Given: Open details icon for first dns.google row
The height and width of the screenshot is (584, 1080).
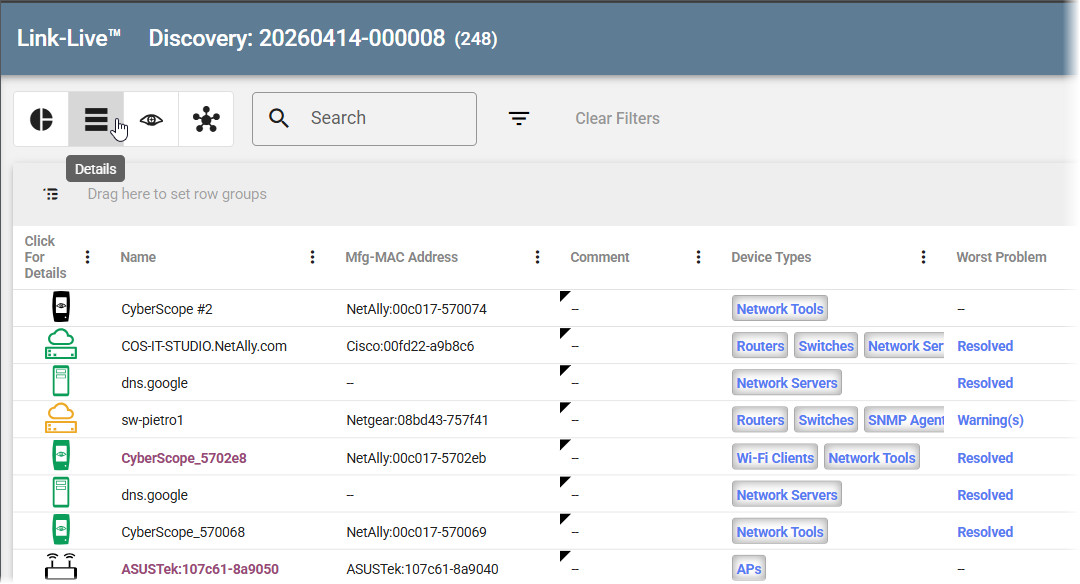Looking at the screenshot, I should pos(61,382).
